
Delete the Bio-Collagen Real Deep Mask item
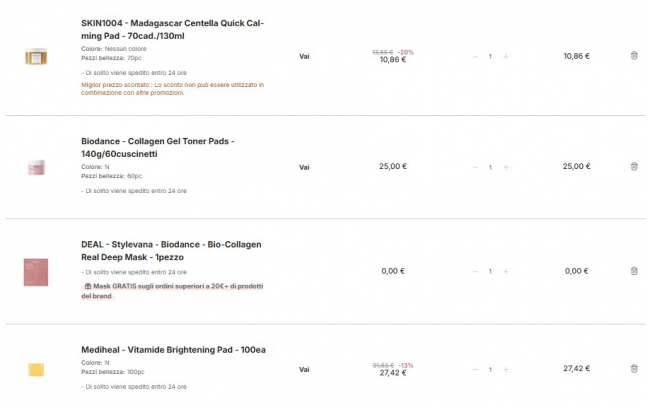pos(634,271)
